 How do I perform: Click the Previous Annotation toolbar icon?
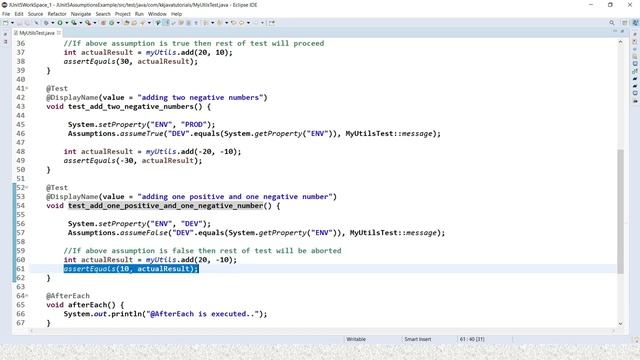click(220, 23)
